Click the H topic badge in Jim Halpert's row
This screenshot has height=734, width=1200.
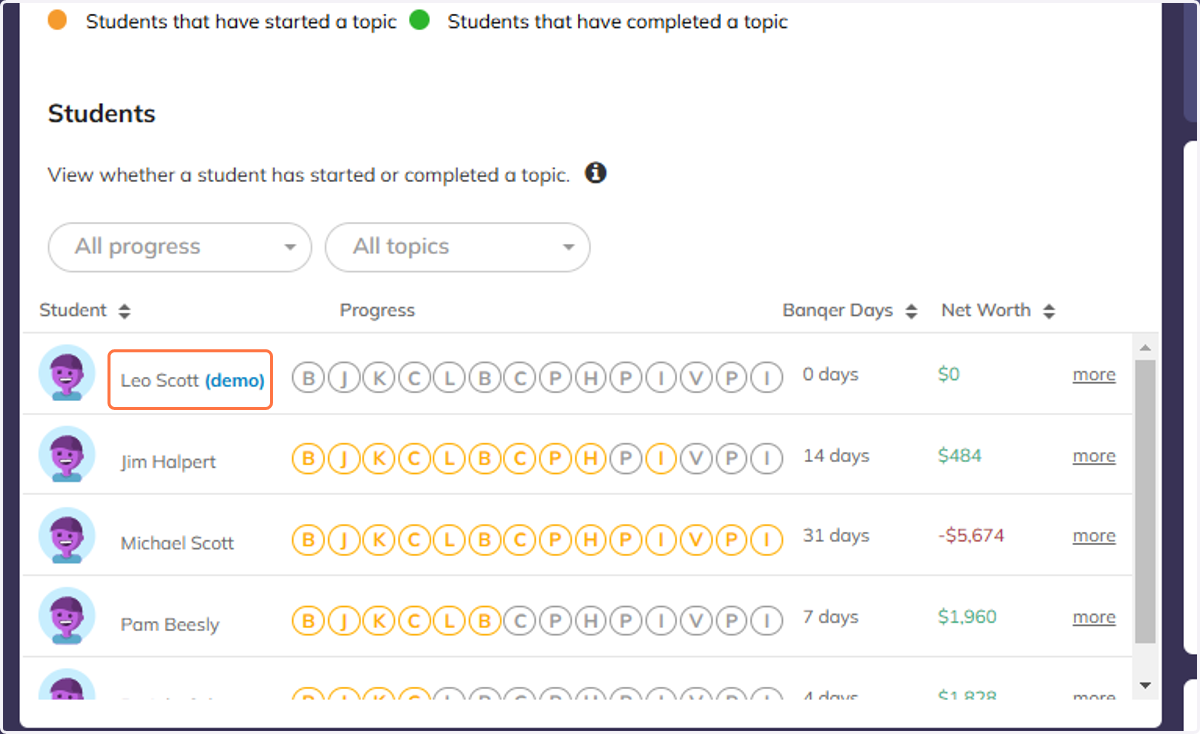pyautogui.click(x=590, y=458)
